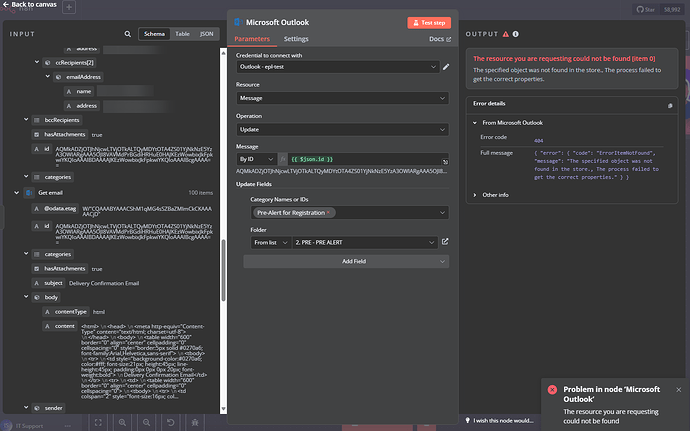Collapse the emailAddress tree node
This screenshot has width=690, height=431.
pos(48,76)
